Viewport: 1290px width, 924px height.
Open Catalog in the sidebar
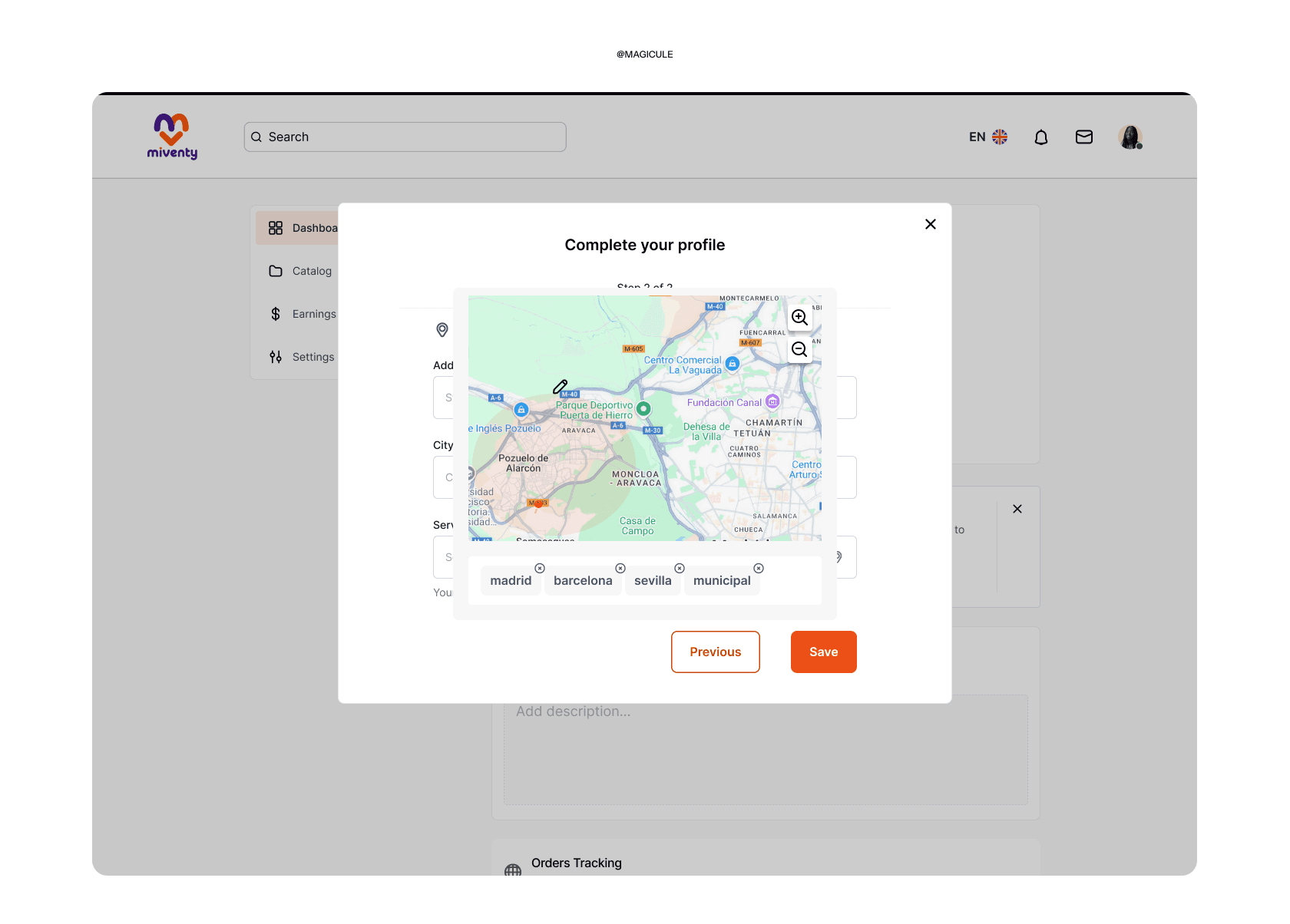coord(301,271)
